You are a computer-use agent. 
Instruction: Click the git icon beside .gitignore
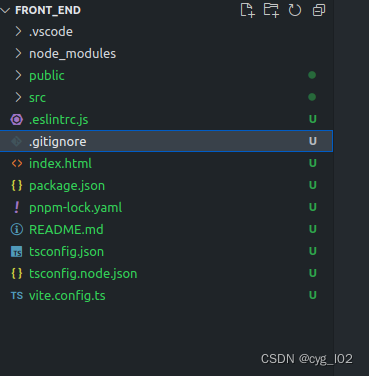point(17,141)
